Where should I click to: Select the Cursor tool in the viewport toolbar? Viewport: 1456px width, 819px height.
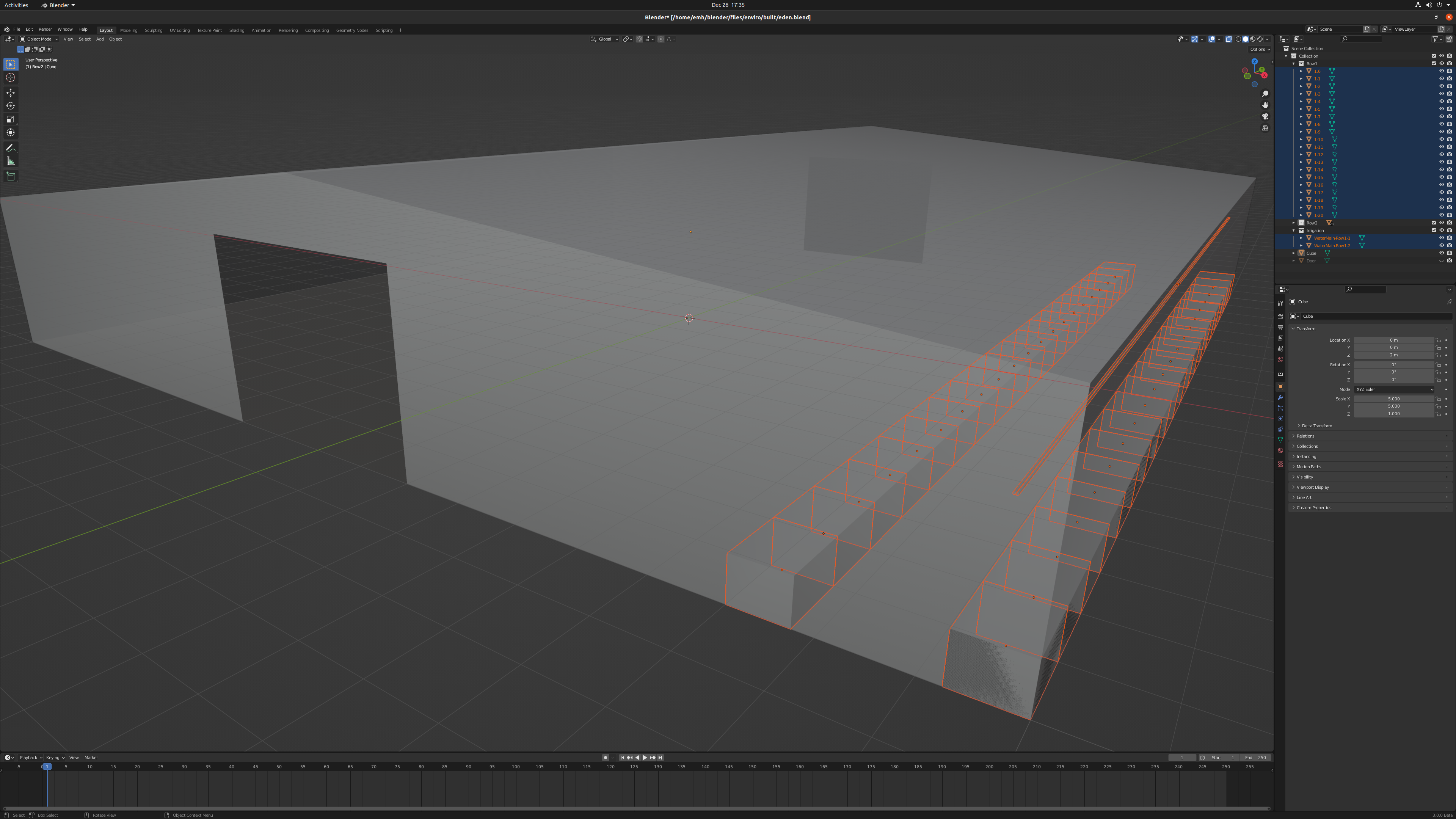coord(11,77)
